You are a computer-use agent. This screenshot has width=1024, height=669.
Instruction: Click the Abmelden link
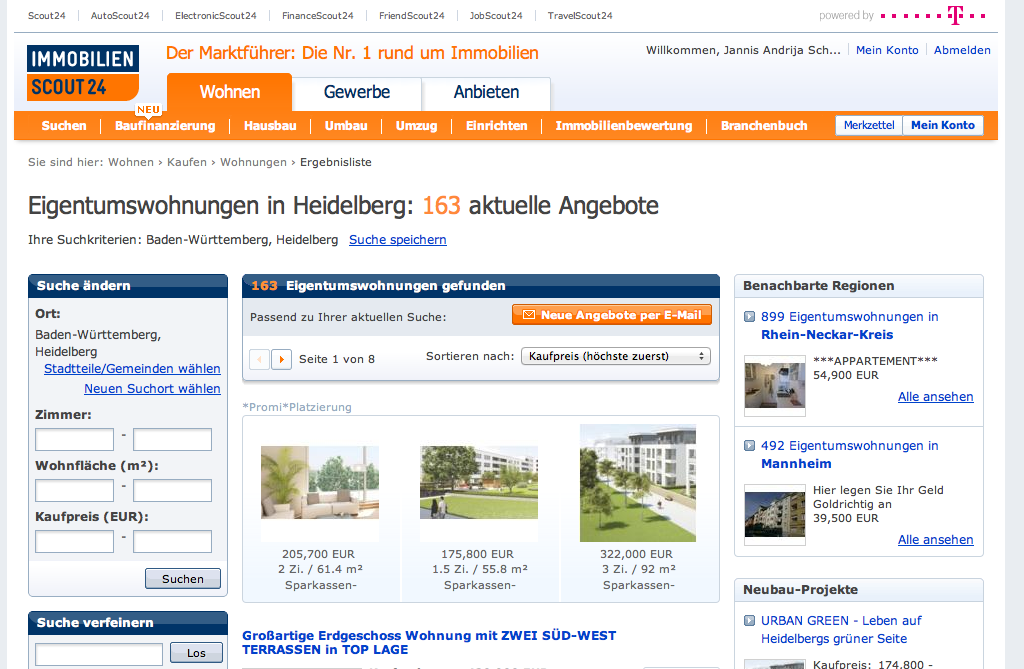coord(962,50)
